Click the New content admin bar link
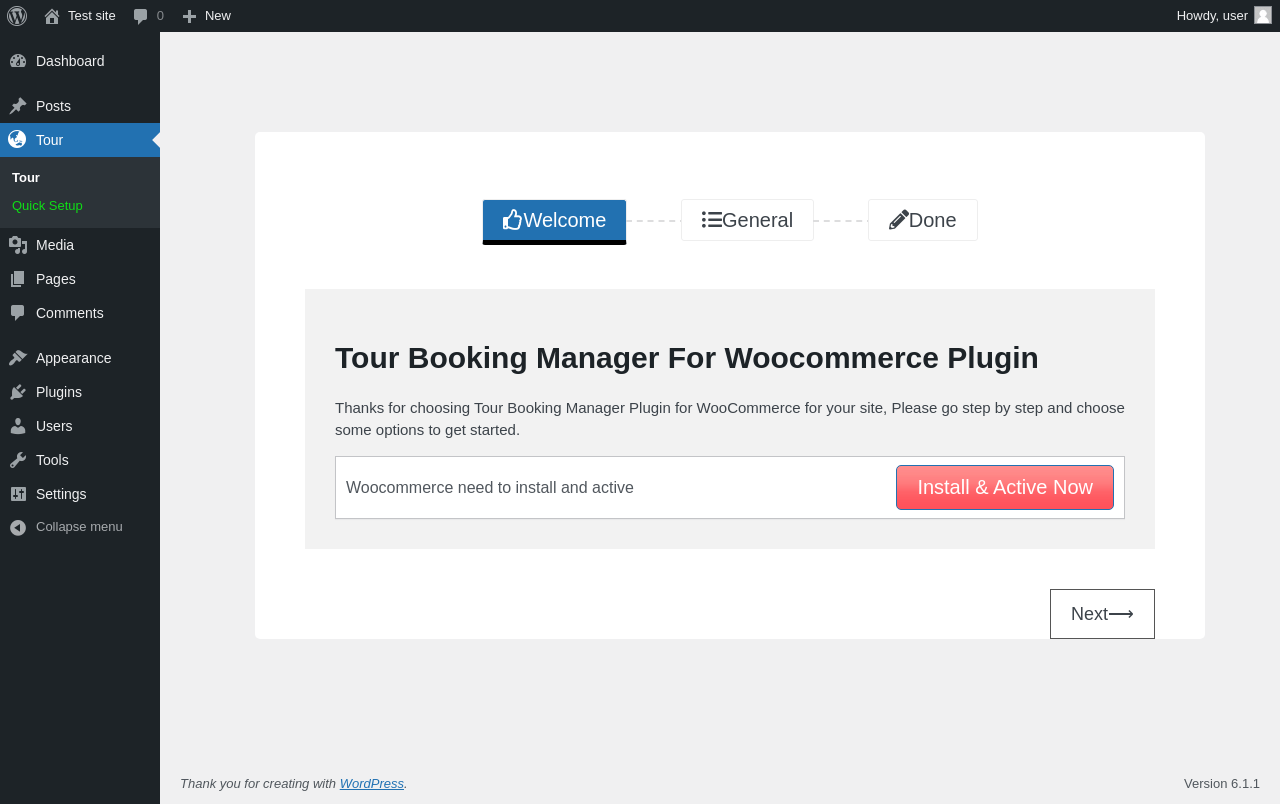1280x804 pixels. point(206,16)
